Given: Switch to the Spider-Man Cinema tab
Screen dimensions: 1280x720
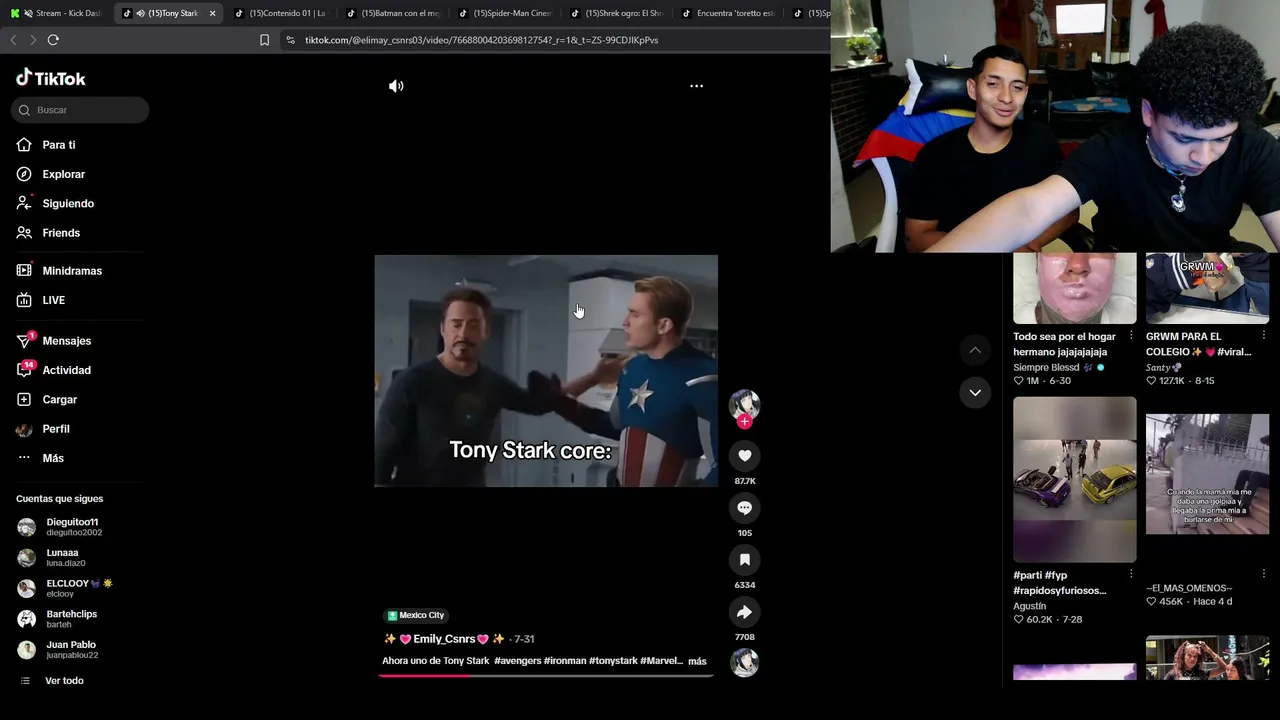Looking at the screenshot, I should pos(505,13).
